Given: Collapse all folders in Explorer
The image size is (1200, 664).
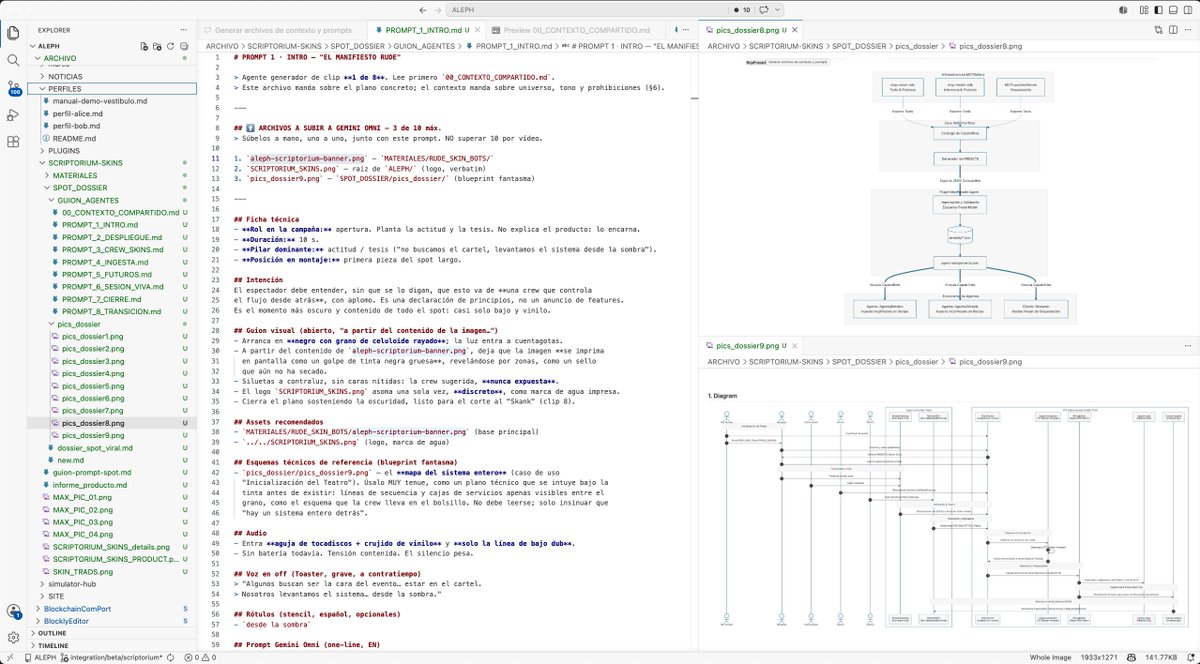Looking at the screenshot, I should coord(184,46).
